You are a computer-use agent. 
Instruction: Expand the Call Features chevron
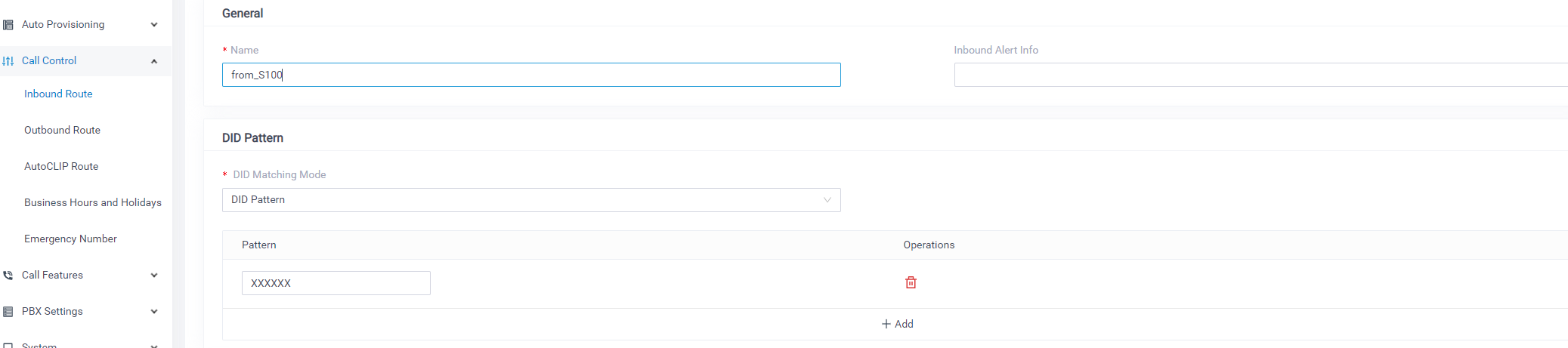point(154,276)
